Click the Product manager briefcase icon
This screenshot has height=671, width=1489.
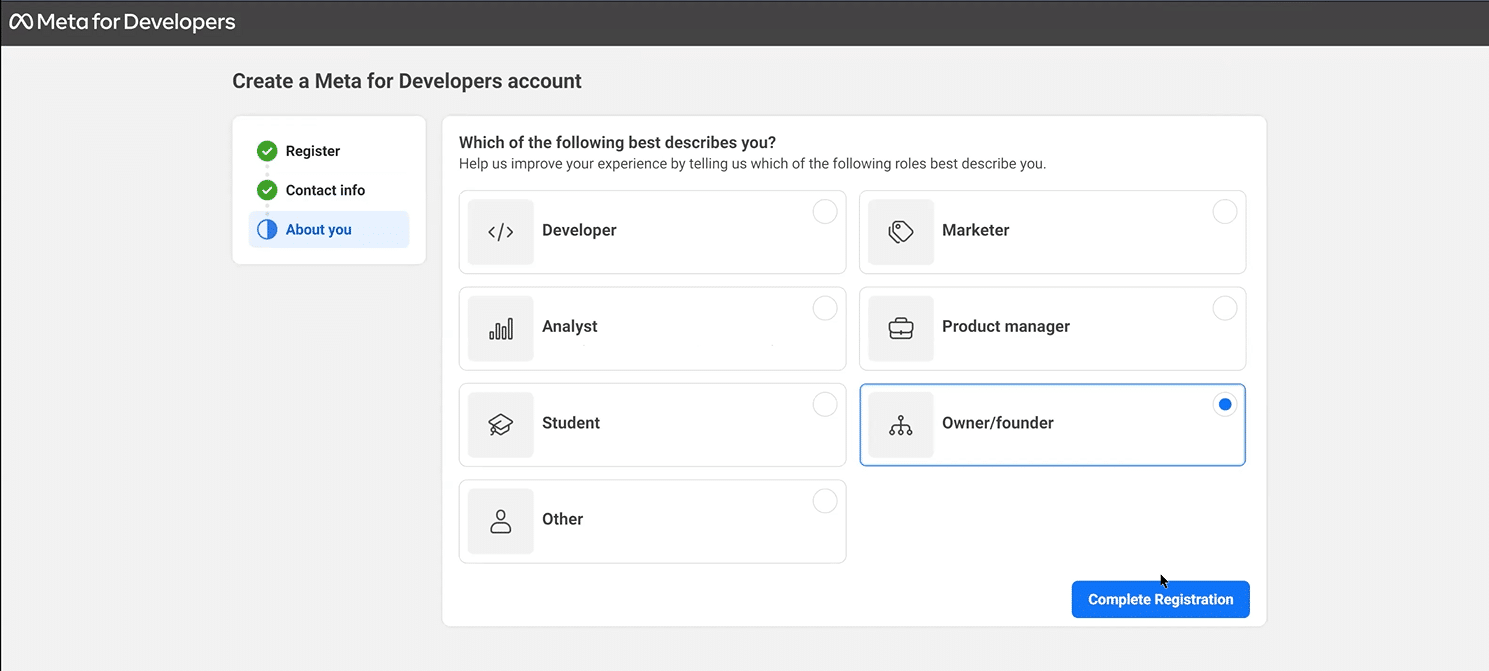point(901,328)
